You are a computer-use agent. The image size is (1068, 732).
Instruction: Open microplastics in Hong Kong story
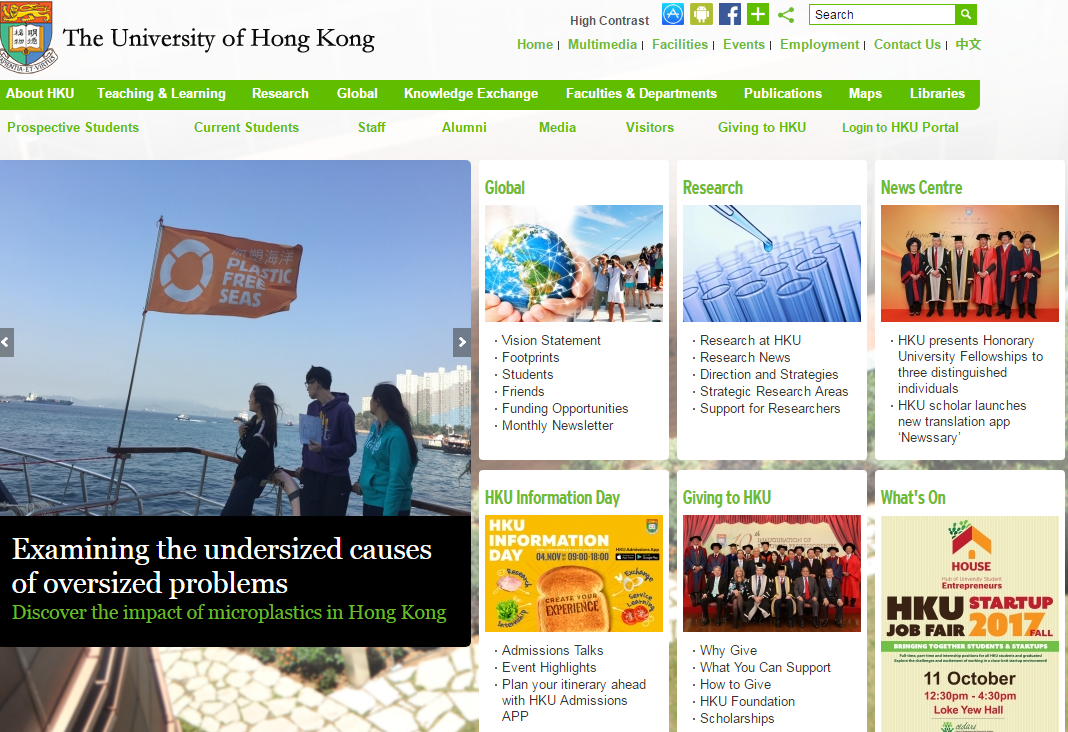[229, 612]
